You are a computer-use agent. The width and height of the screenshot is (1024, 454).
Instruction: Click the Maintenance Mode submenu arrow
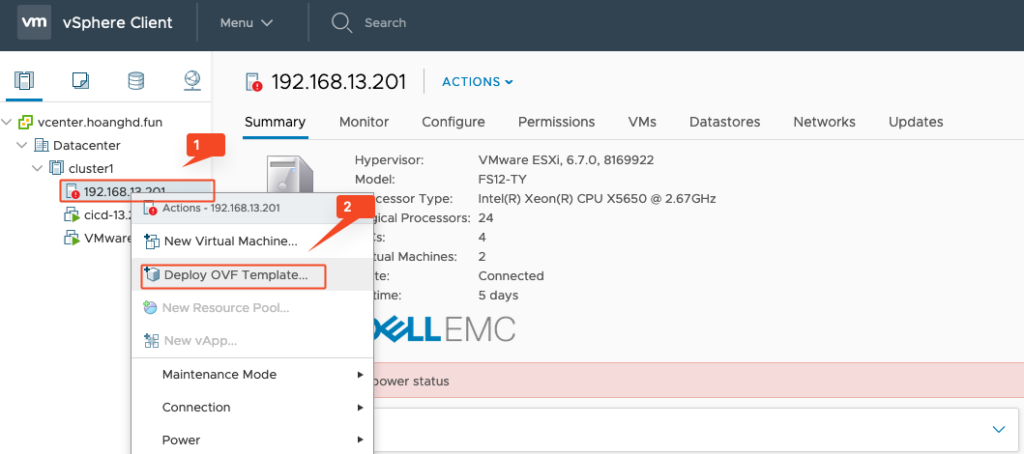360,375
